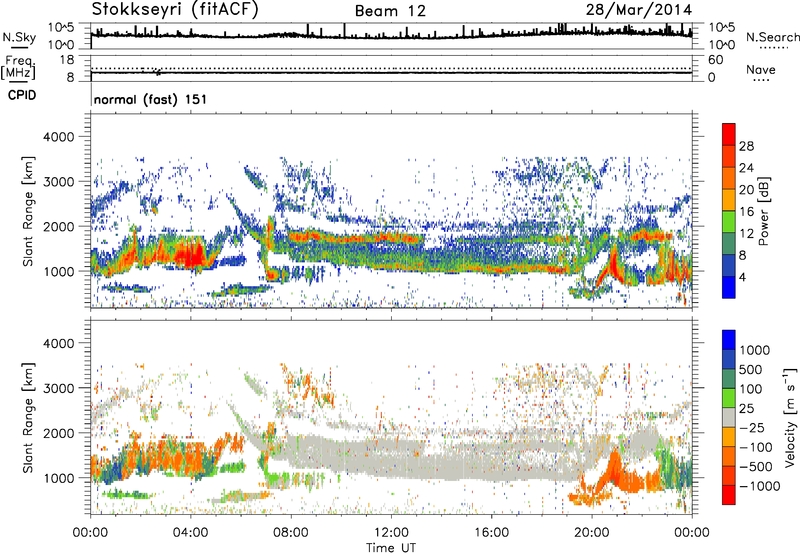800x554 pixels.
Task: Pick the gray segment of velocity colorbar
Action: (729, 418)
